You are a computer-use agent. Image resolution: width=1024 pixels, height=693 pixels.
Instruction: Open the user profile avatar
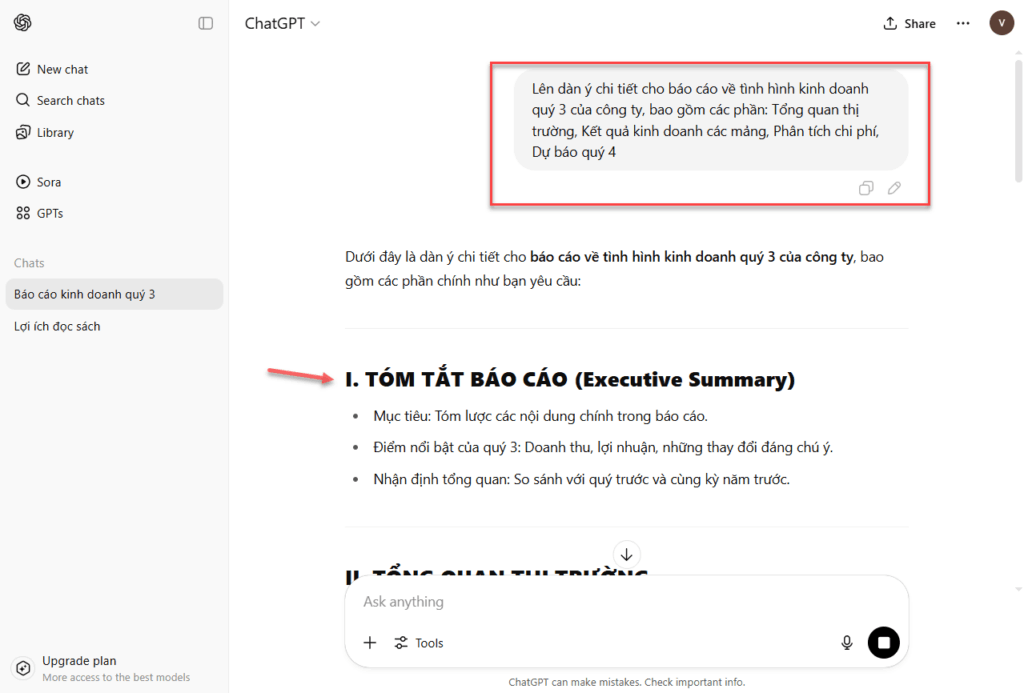tap(1001, 23)
